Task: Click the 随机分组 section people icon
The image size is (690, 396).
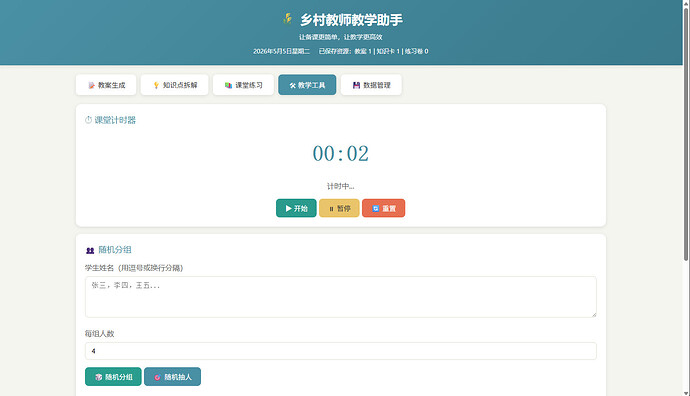Action: pyautogui.click(x=90, y=250)
